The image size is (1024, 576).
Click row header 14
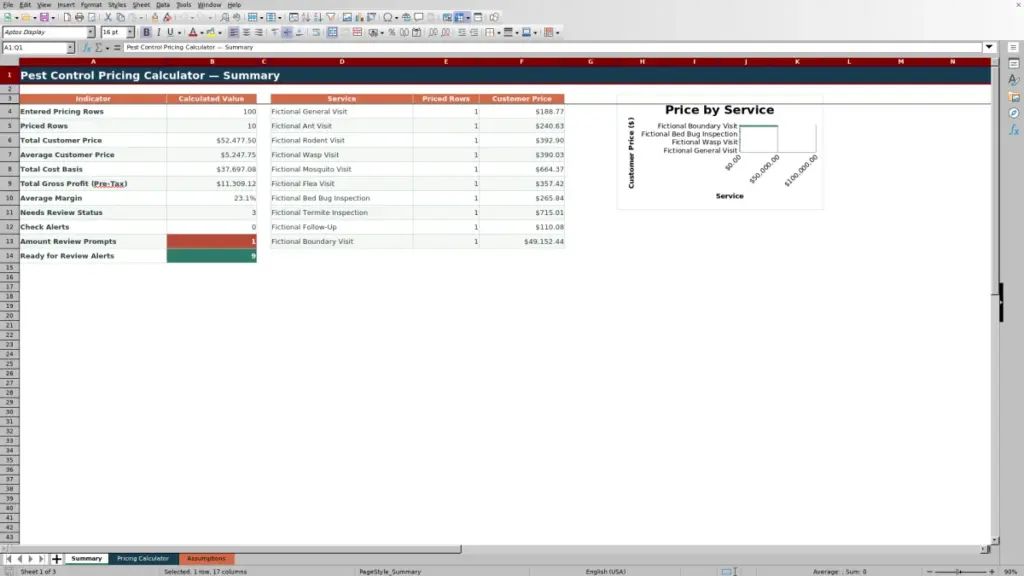9,255
